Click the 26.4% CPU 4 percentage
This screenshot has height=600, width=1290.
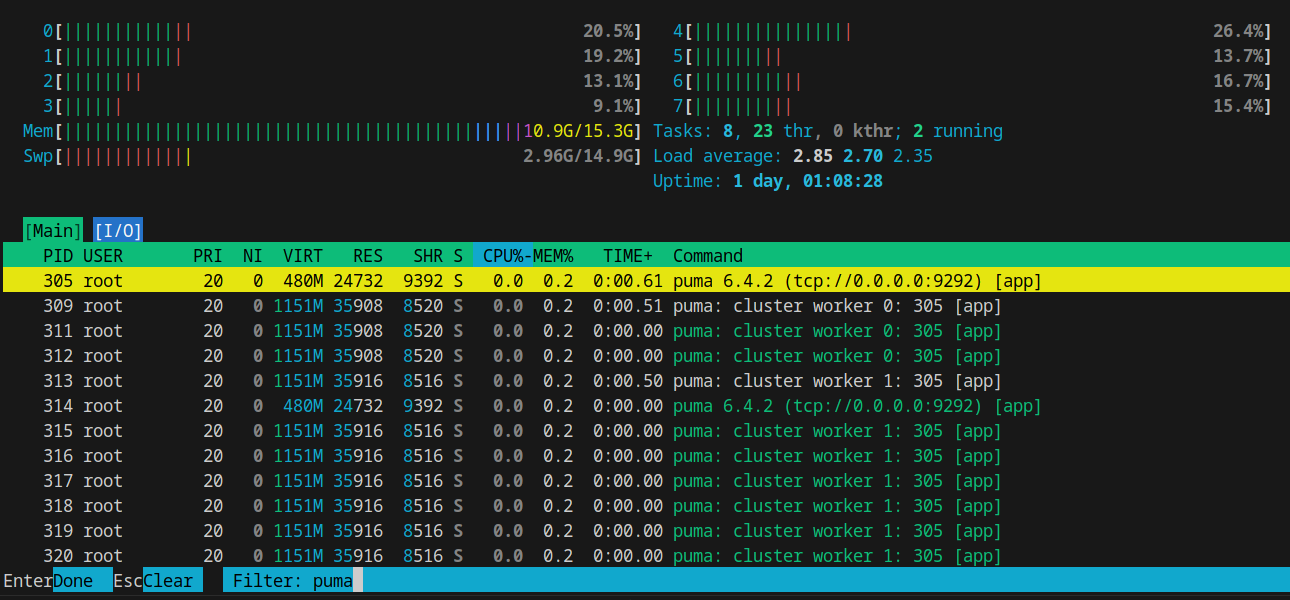coord(1238,31)
